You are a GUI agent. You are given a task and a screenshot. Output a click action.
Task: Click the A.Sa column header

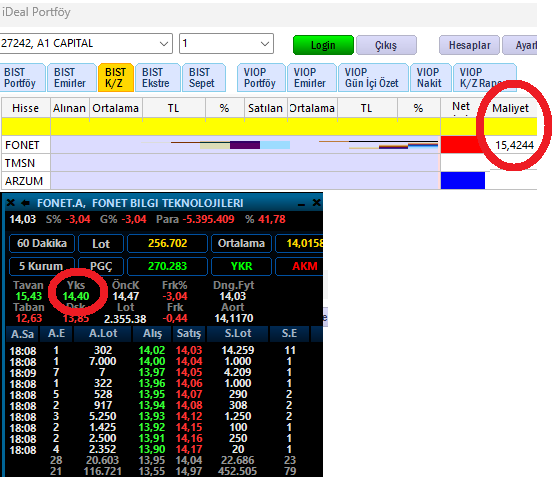tap(23, 334)
